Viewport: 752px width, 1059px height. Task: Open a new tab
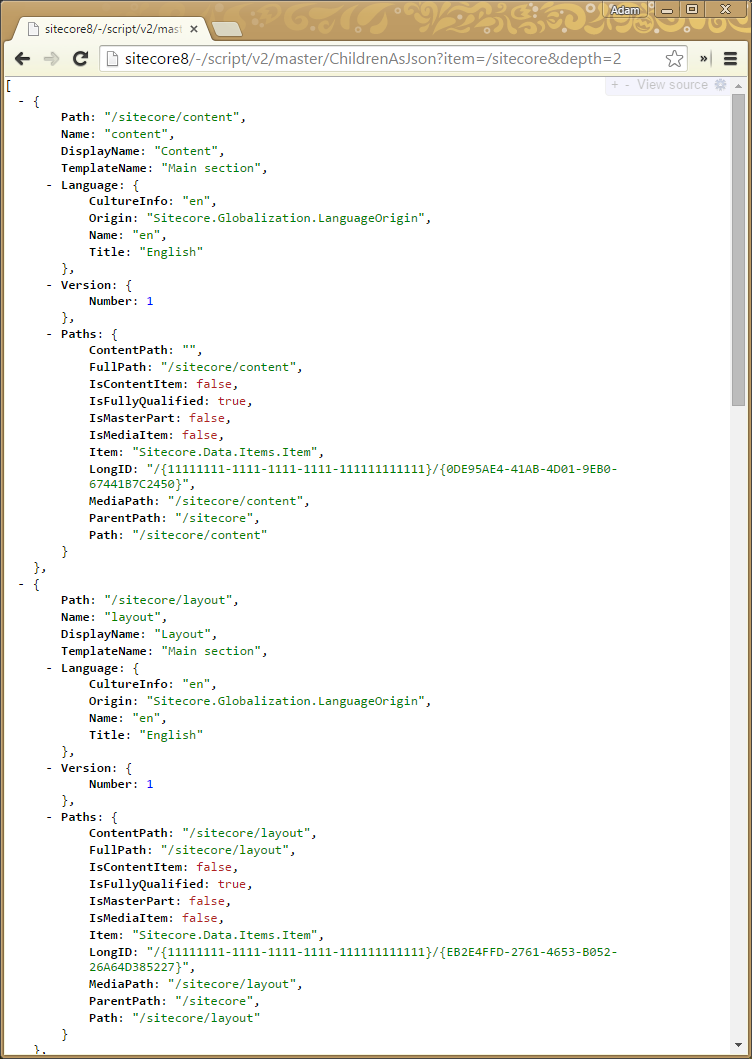226,29
